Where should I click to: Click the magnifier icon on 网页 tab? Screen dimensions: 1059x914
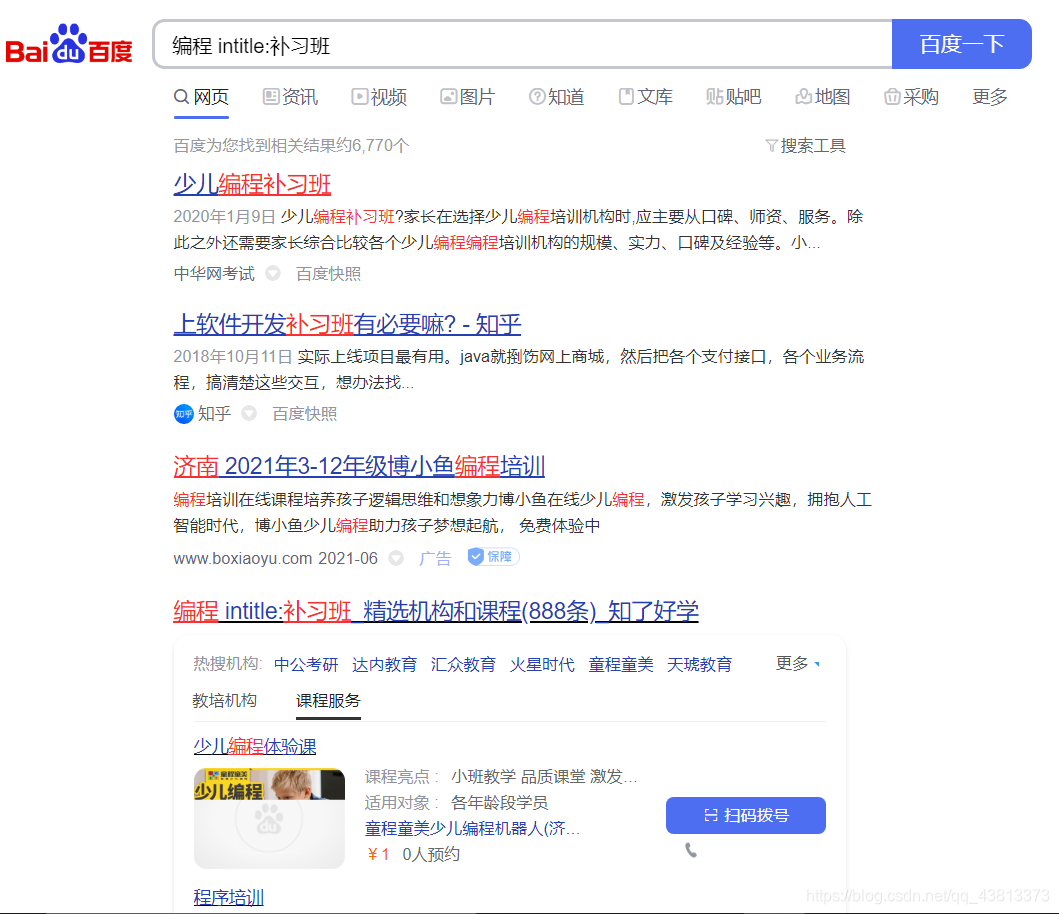181,97
